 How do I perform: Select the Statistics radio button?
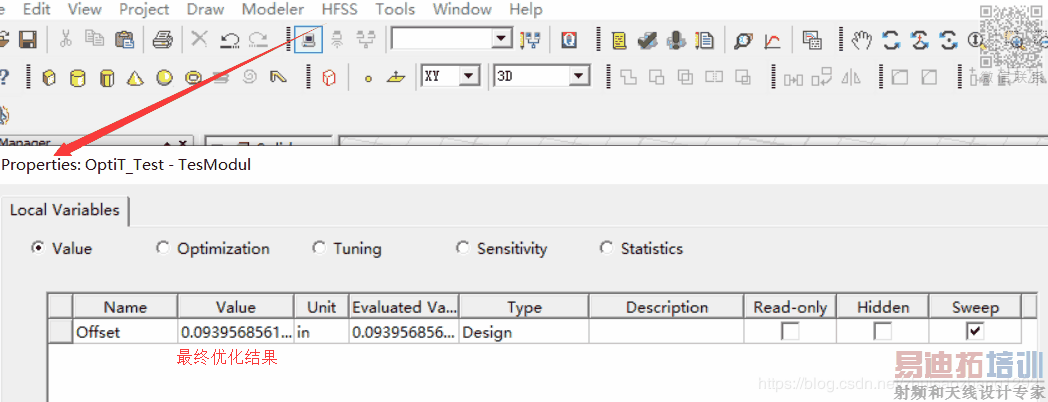tap(606, 248)
